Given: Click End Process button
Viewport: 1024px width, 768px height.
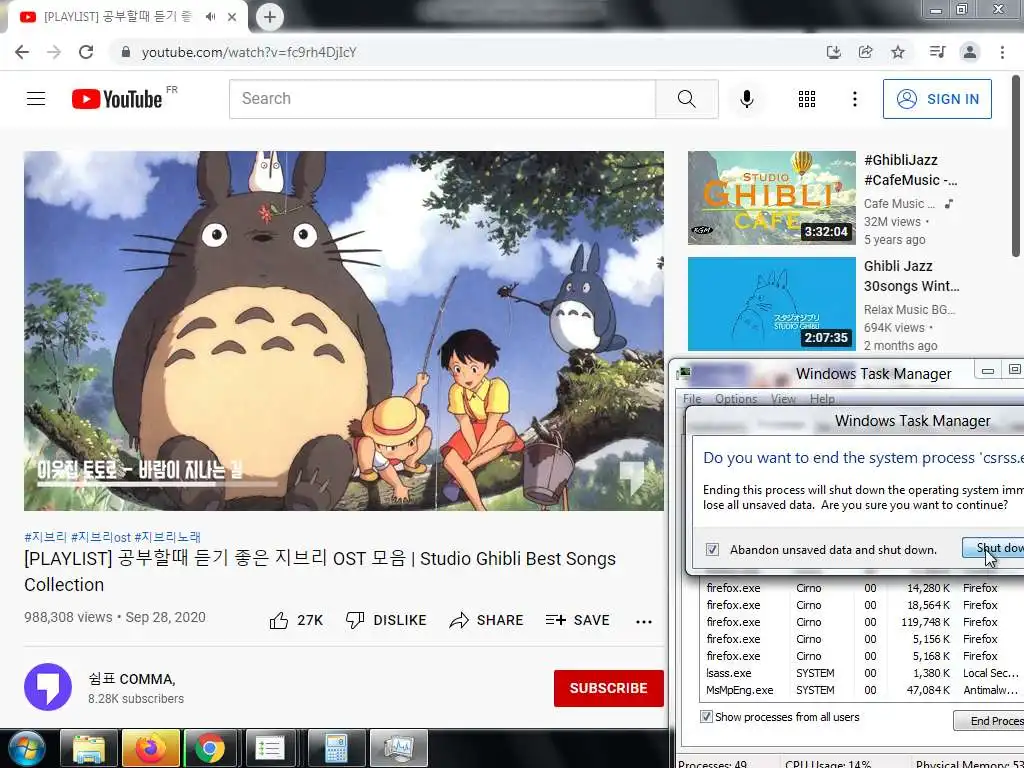Looking at the screenshot, I should [x=989, y=721].
